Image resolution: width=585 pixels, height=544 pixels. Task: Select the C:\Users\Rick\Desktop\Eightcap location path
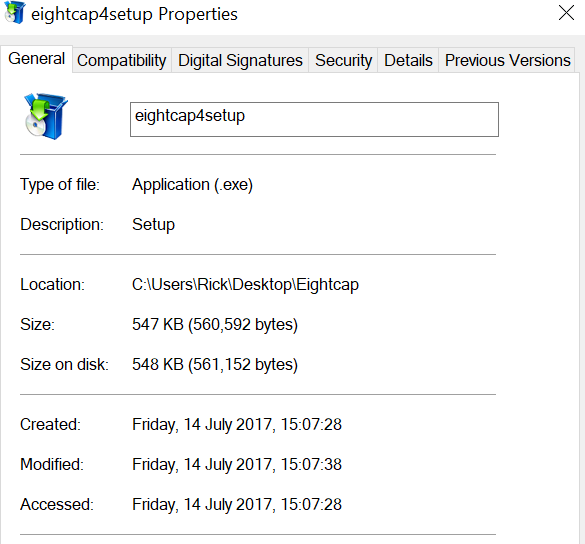click(x=245, y=285)
